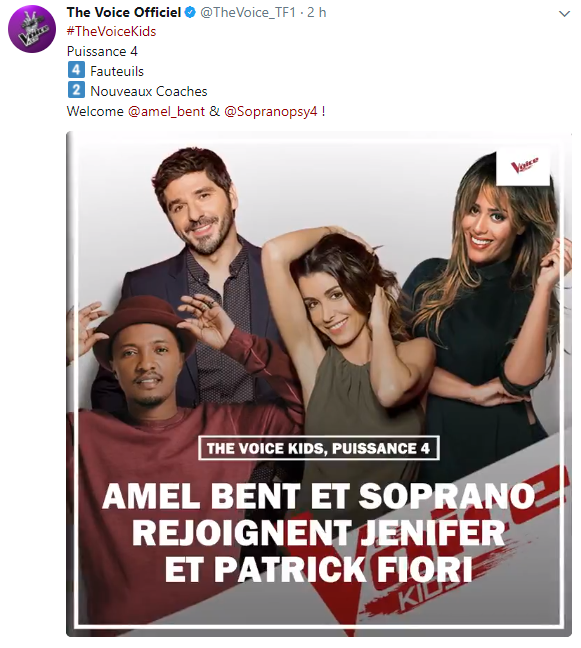
Task: Click the blue verified badge
Action: point(190,13)
